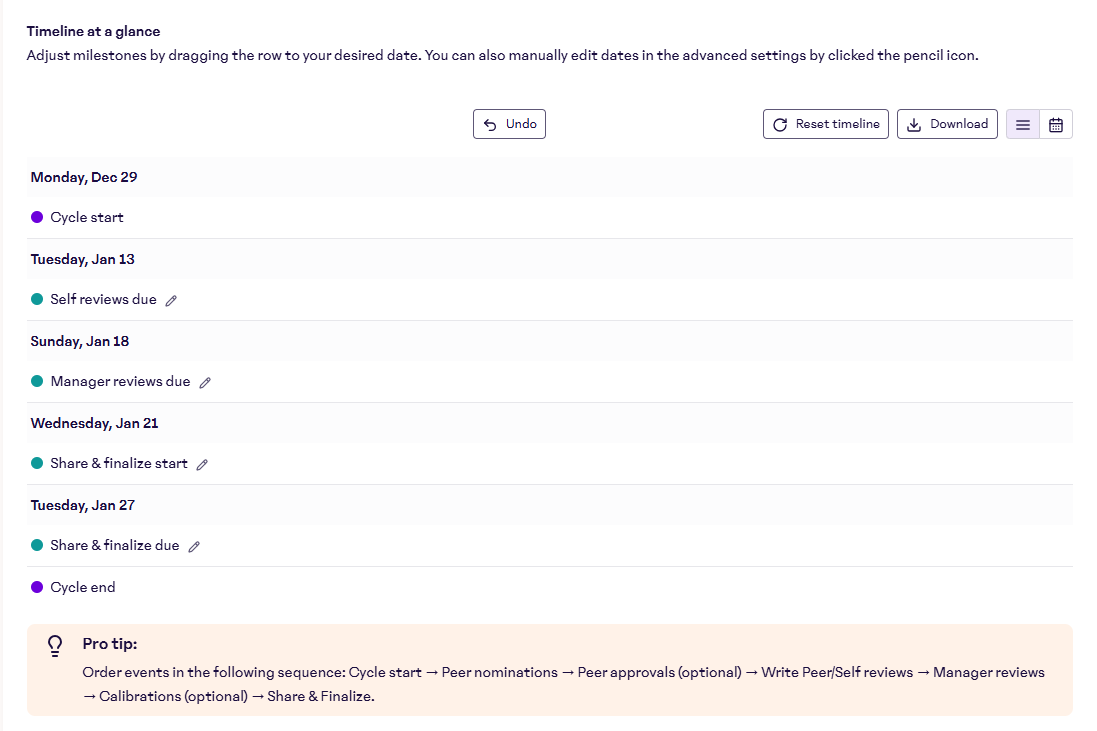1097x731 pixels.
Task: Download the timeline
Action: [x=946, y=124]
